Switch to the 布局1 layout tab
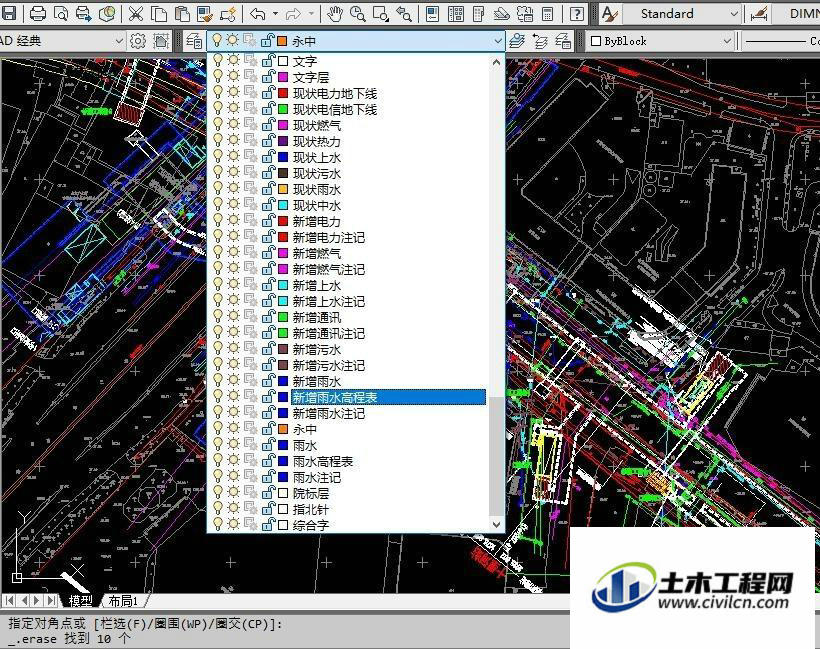The width and height of the screenshot is (820, 649). [x=122, y=601]
